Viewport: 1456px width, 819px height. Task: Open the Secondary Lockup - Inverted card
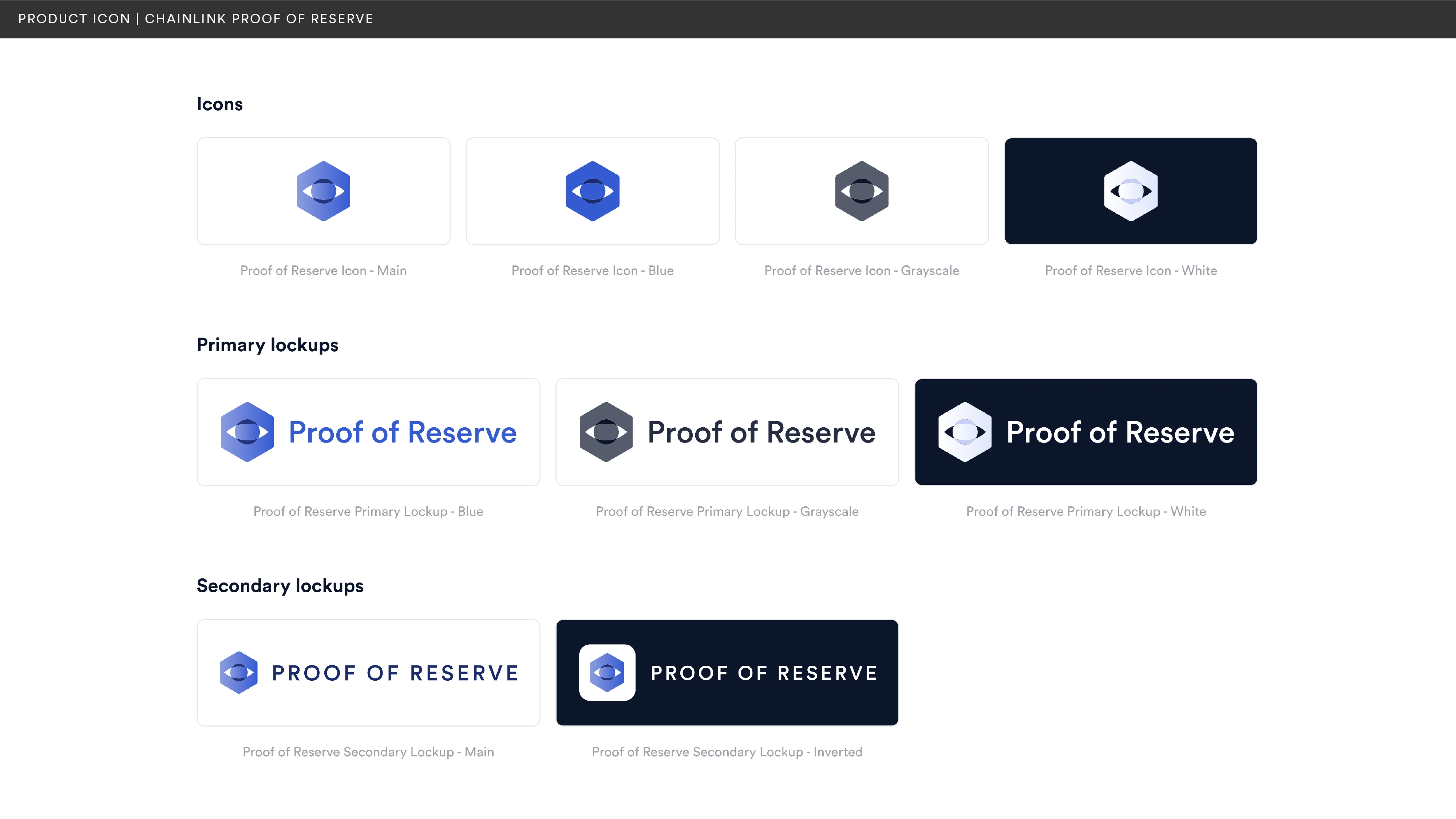[727, 672]
